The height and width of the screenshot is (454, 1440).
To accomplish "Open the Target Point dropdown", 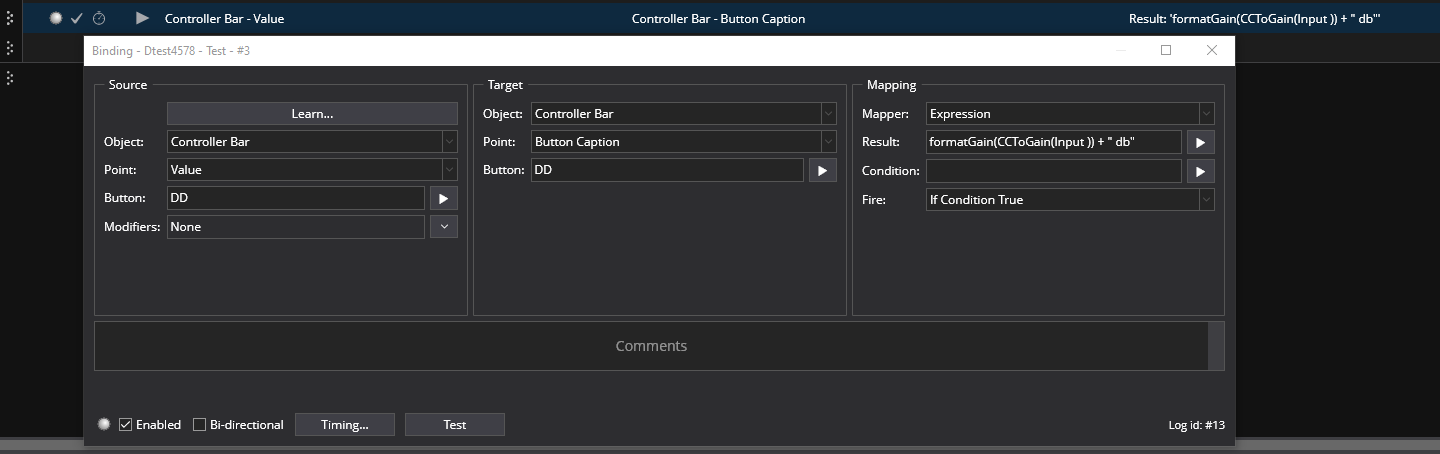I will 828,142.
